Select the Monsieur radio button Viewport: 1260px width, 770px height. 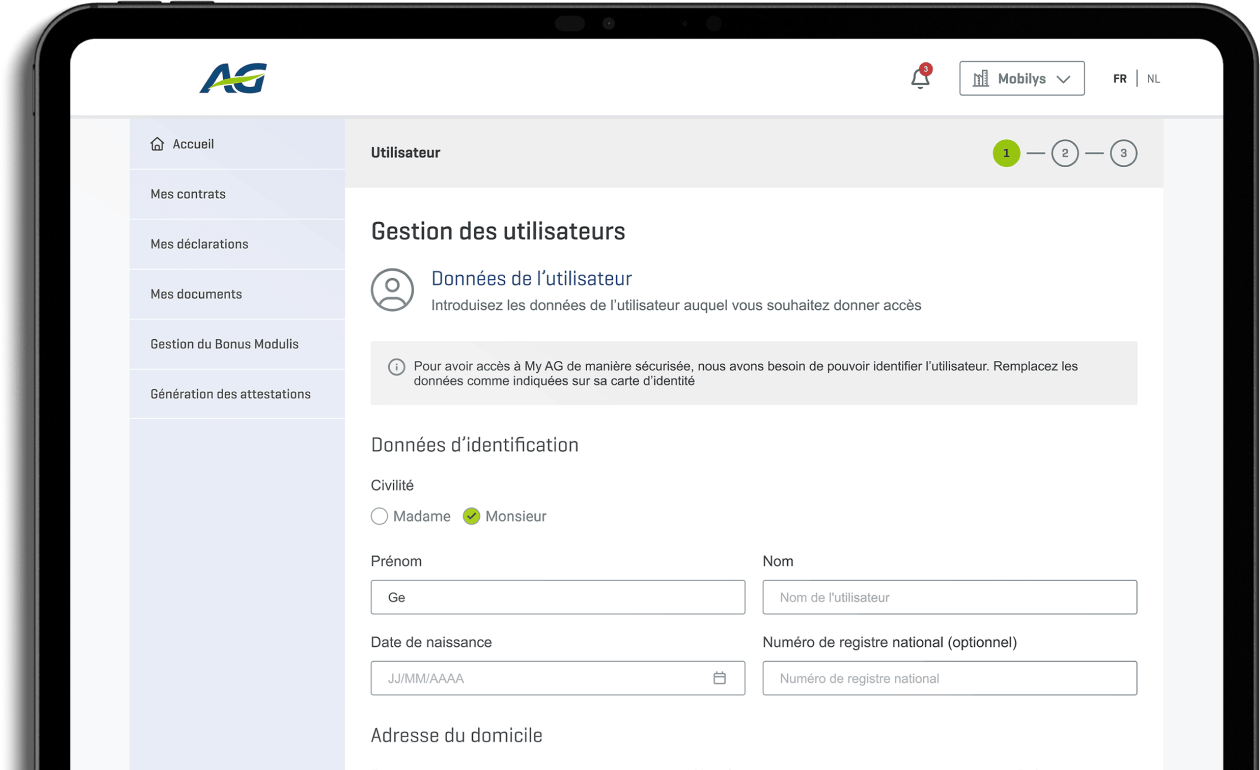coord(471,516)
